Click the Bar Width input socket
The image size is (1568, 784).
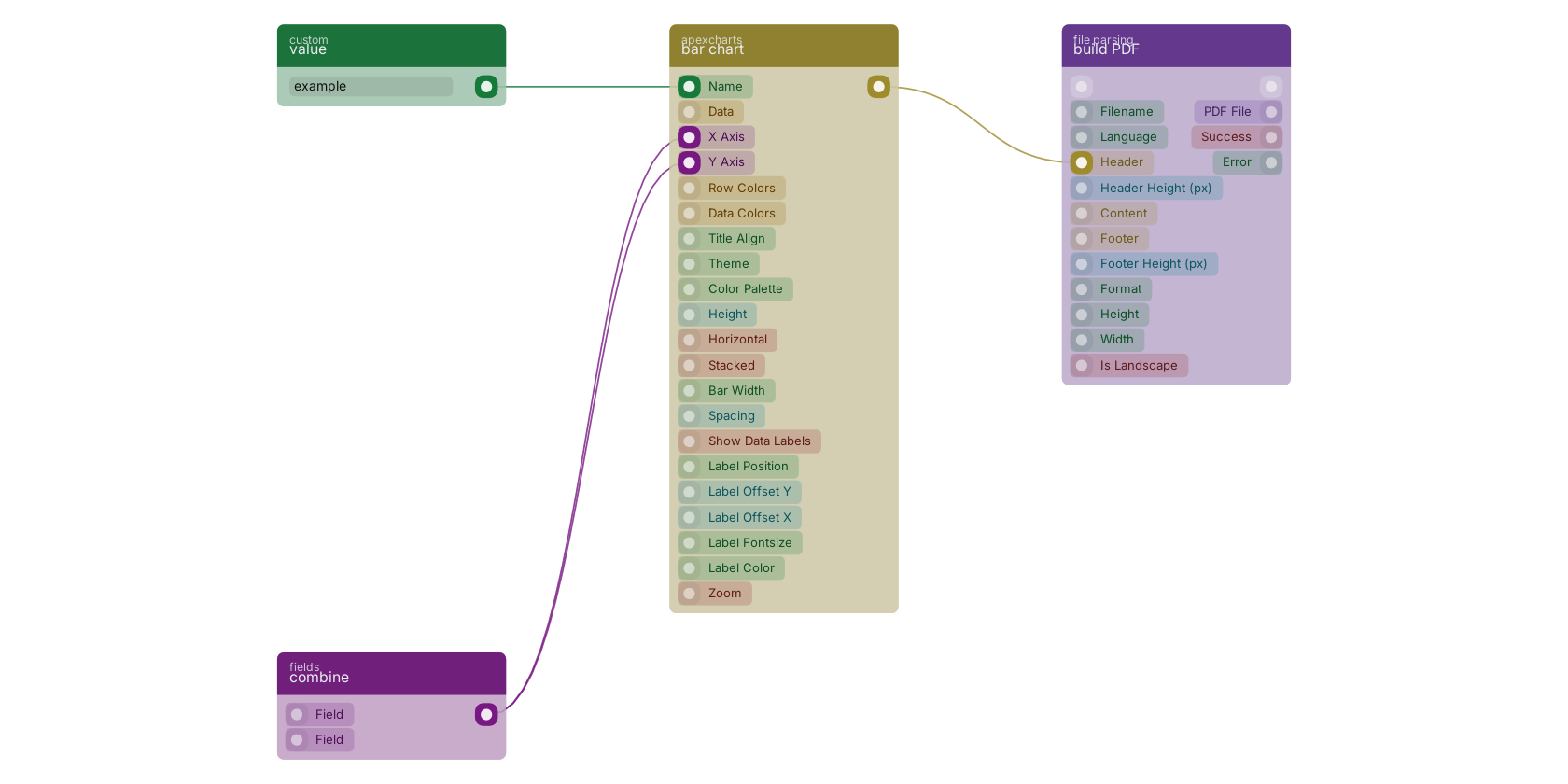tap(690, 391)
